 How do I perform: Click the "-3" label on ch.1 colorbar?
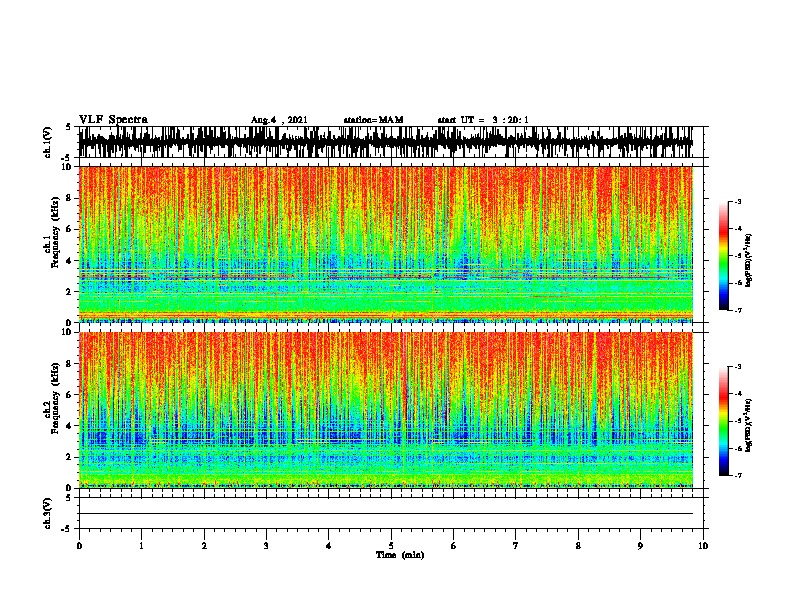point(738,201)
